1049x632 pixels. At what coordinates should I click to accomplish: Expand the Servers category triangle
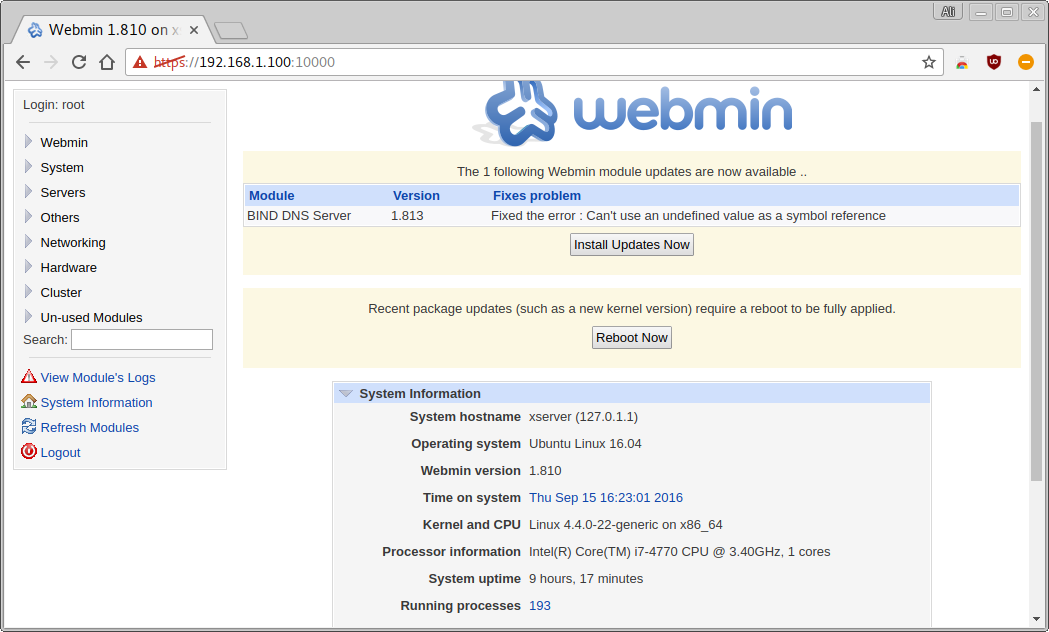pyautogui.click(x=28, y=191)
